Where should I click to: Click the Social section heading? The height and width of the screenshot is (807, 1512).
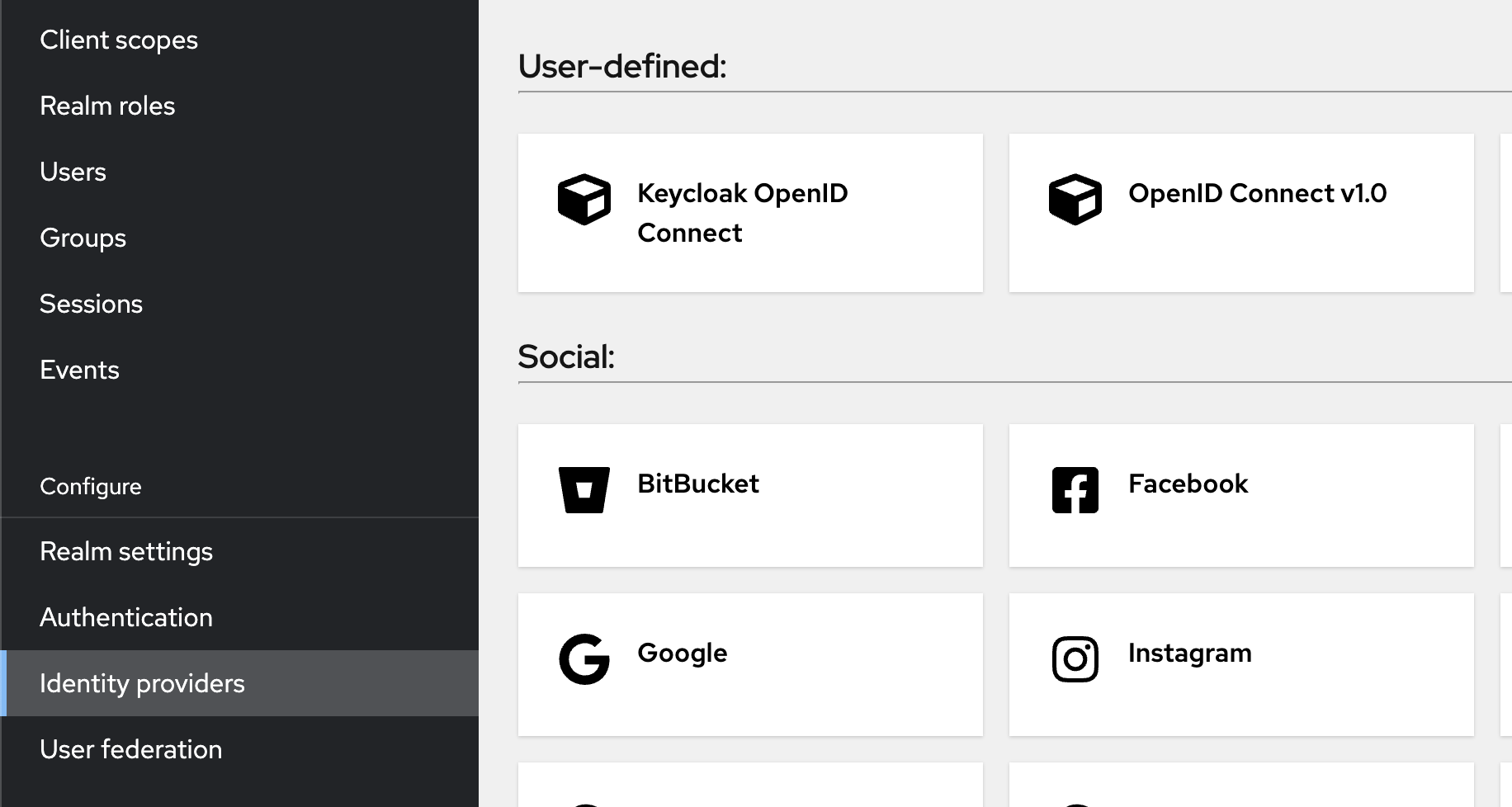[x=566, y=356]
